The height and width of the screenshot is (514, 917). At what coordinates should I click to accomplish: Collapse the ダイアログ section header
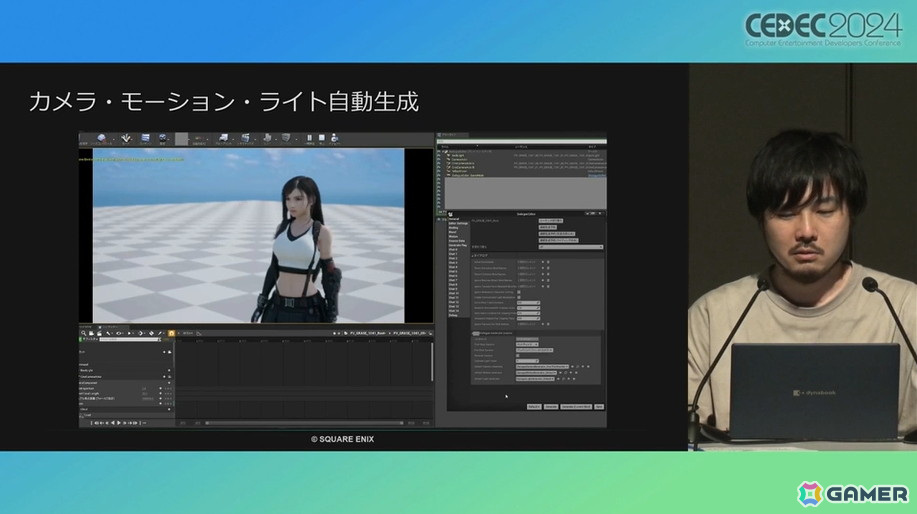[478, 256]
